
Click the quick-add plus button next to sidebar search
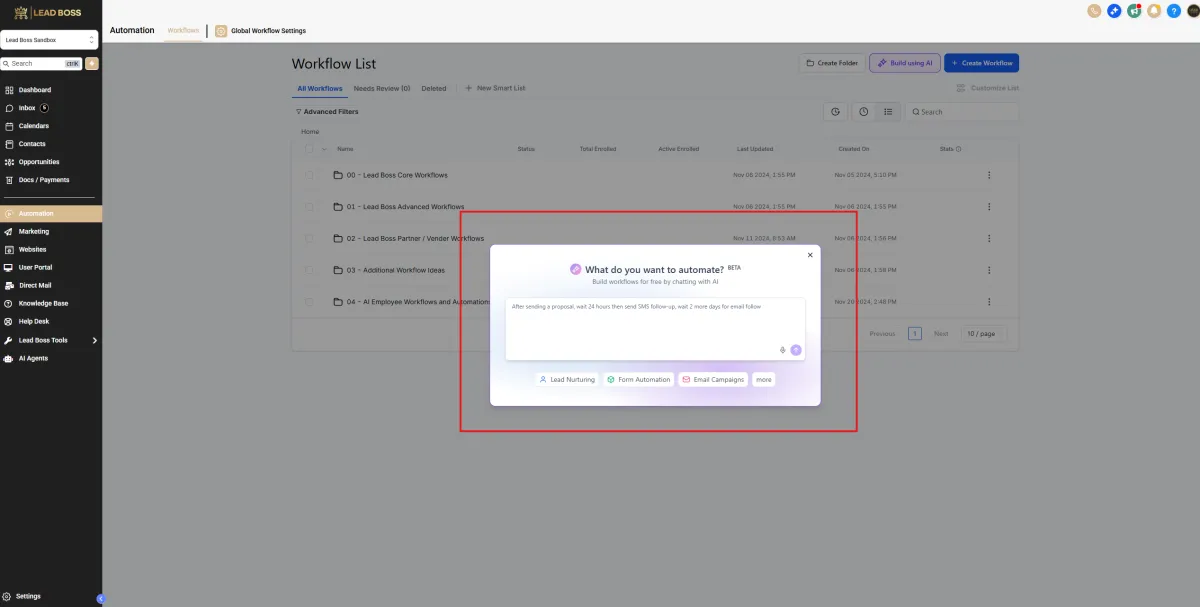(92, 63)
